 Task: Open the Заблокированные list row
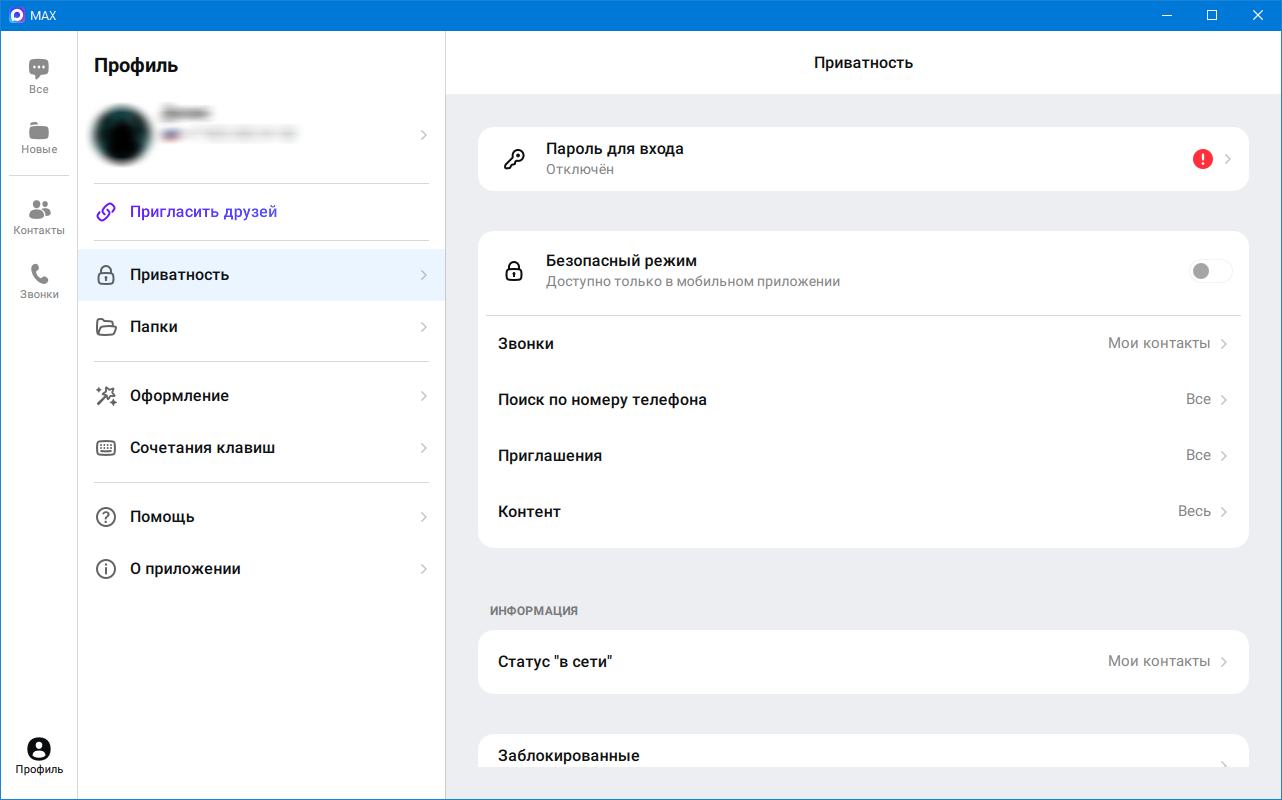(862, 756)
